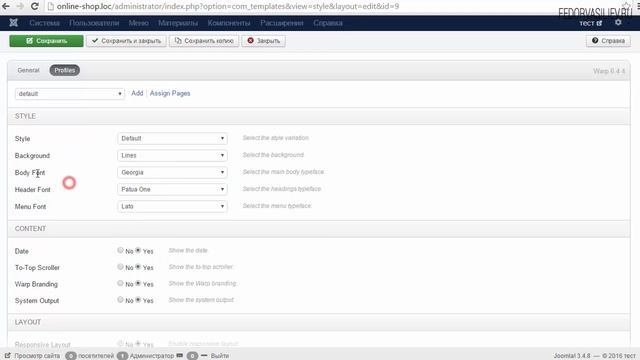This screenshot has height=360, width=640.
Task: Select Yes for To-Top Scroller
Action: point(138,267)
